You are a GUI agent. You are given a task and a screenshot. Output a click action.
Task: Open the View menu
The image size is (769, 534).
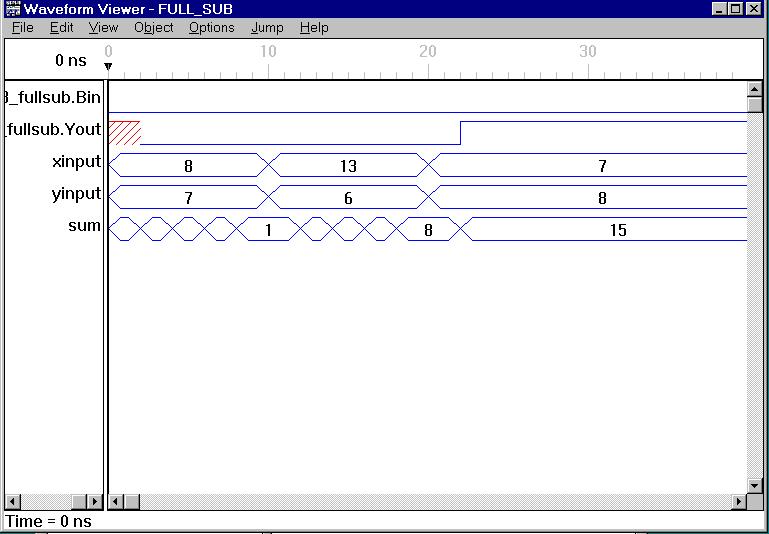pos(103,27)
